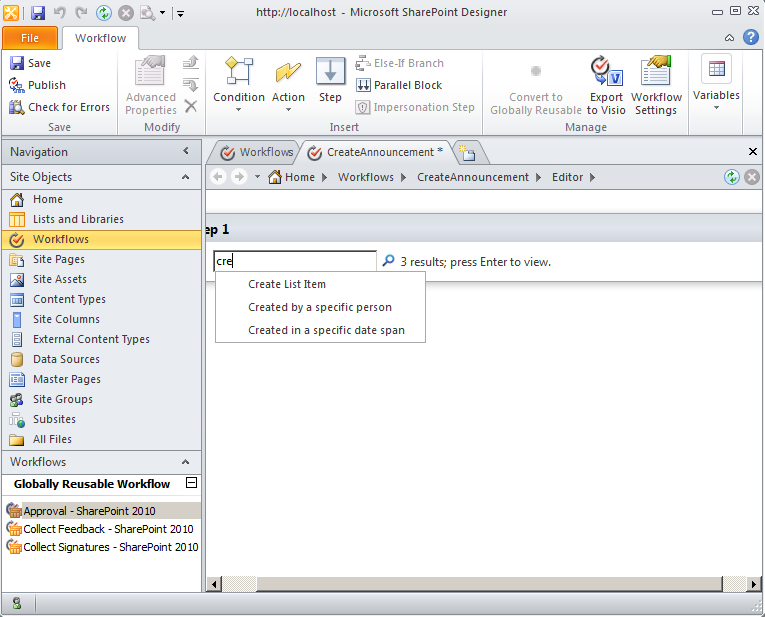Switch to the Workflows document tab
The image size is (765, 617).
(x=256, y=152)
